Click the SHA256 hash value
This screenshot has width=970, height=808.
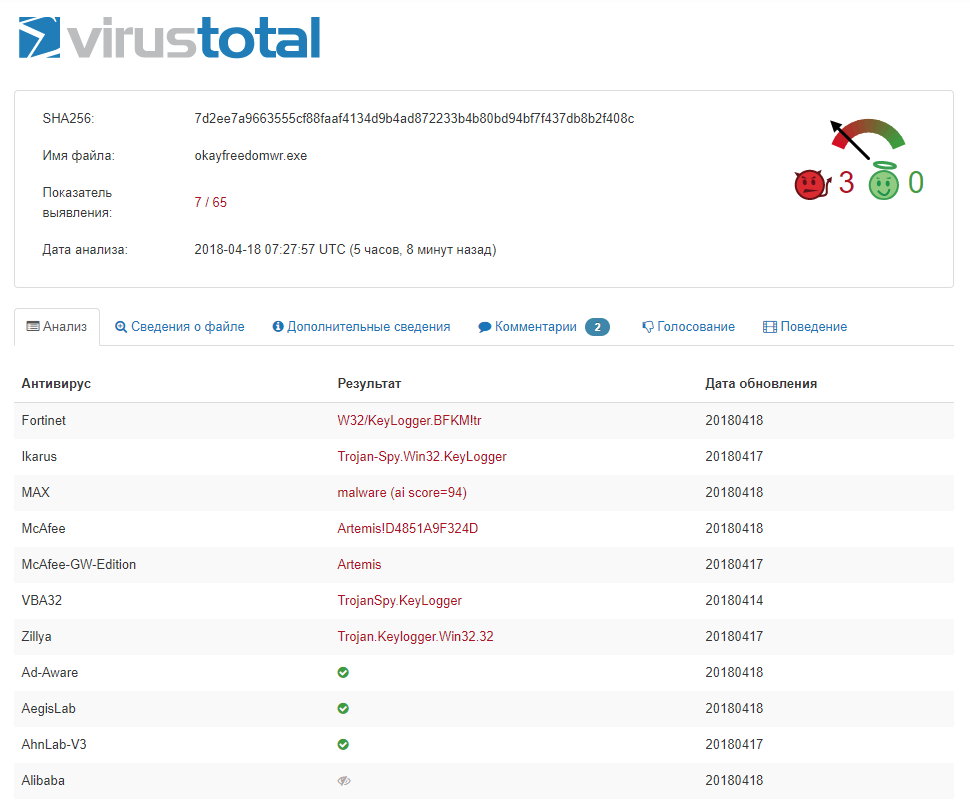click(x=414, y=119)
